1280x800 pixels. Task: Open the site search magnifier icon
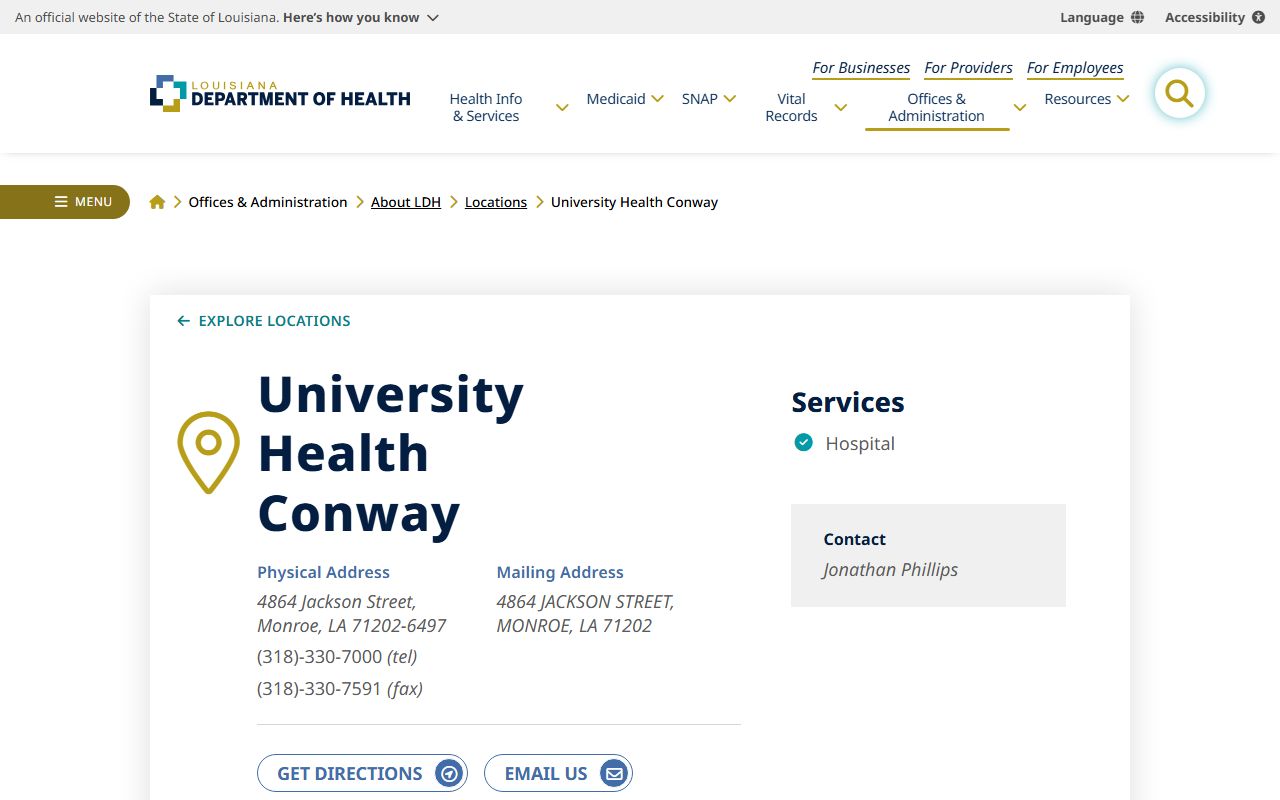1180,94
